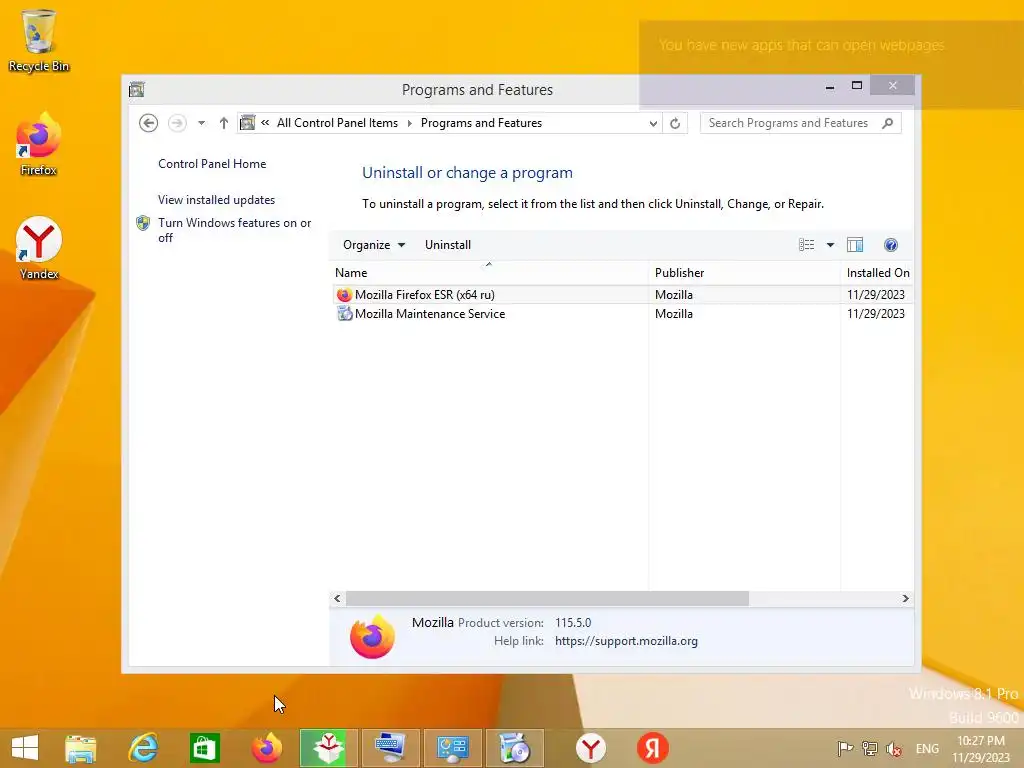Image resolution: width=1024 pixels, height=768 pixels.
Task: Sort by the Publisher column header
Action: coord(744,272)
